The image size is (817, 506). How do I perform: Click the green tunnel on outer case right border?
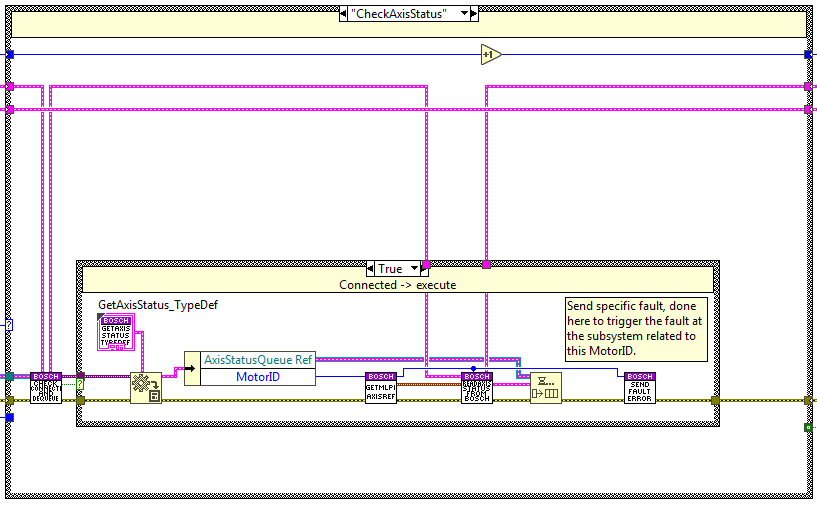click(808, 427)
